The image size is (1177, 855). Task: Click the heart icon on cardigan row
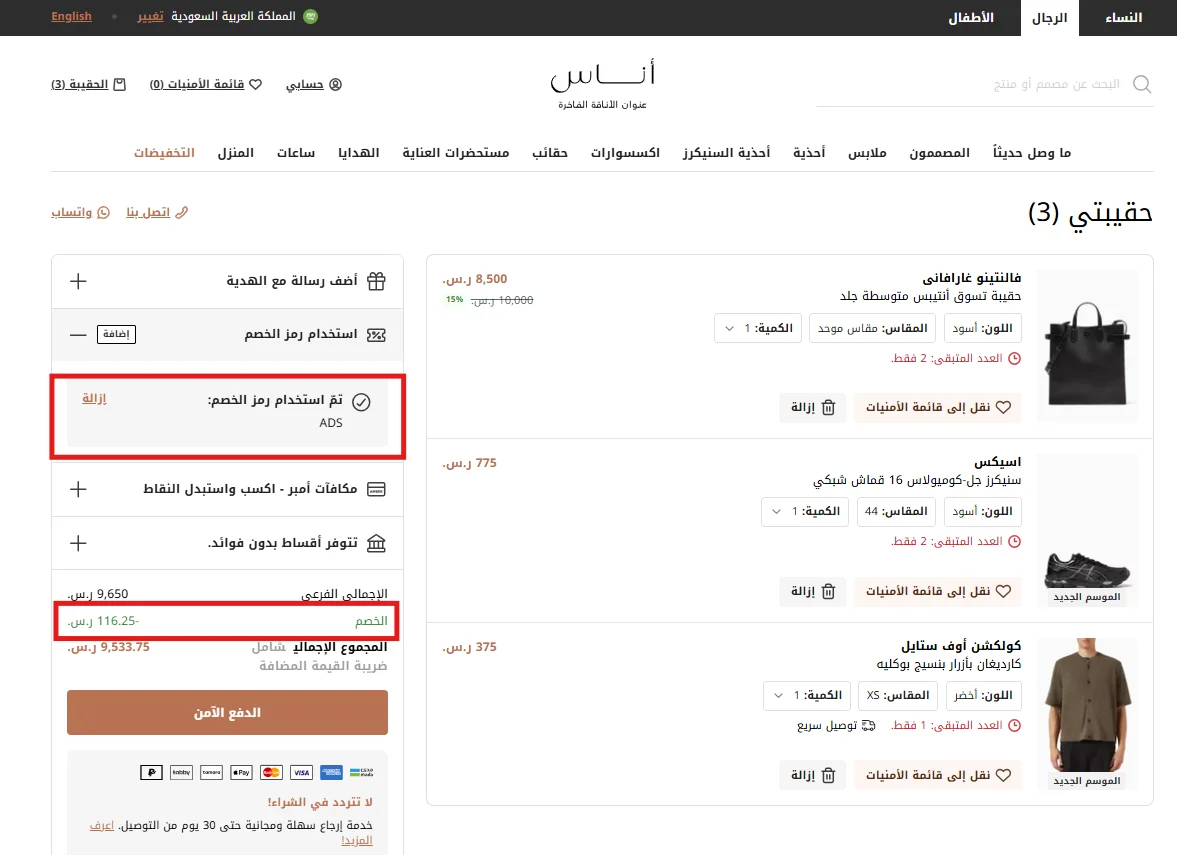pyautogui.click(x=1004, y=775)
